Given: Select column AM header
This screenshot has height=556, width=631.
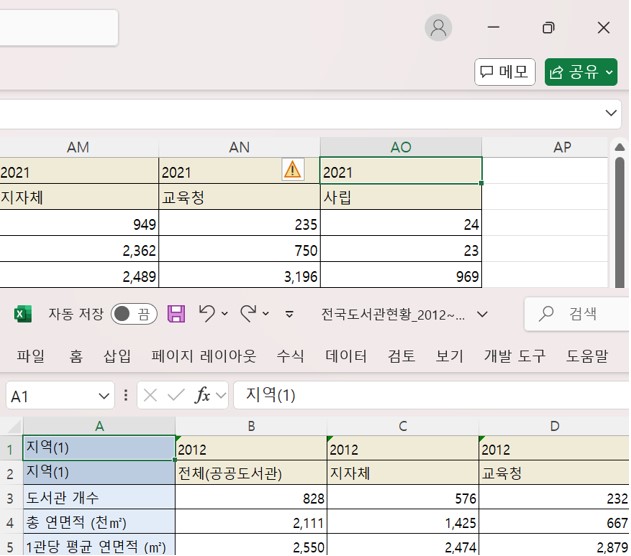Looking at the screenshot, I should coord(78,147).
